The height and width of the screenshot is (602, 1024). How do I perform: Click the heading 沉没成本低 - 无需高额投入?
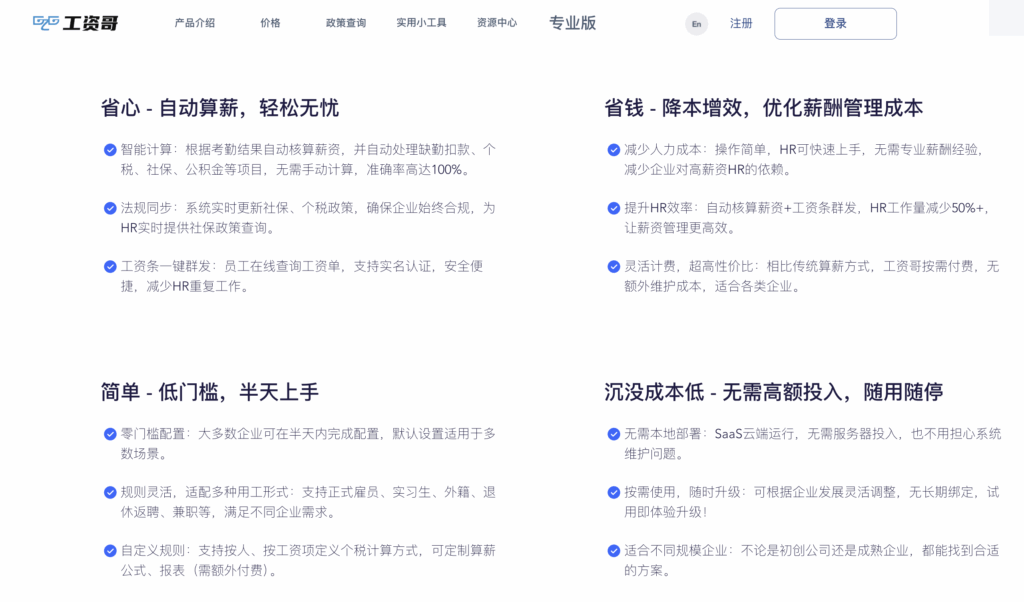point(773,392)
